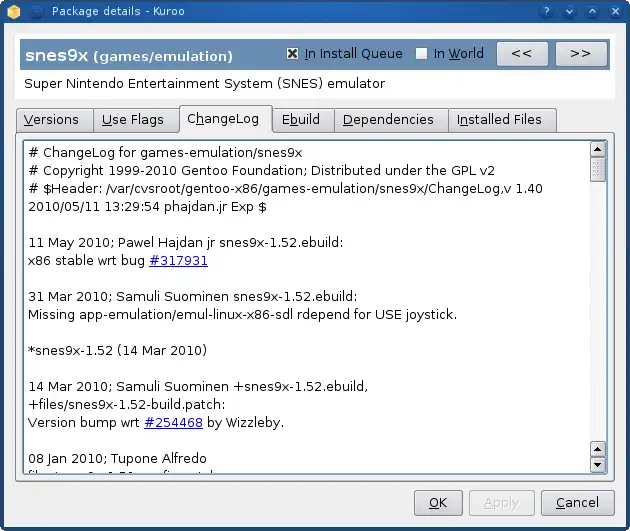Click the shade window down-arrow in title bar
The image size is (630, 531).
(569, 11)
